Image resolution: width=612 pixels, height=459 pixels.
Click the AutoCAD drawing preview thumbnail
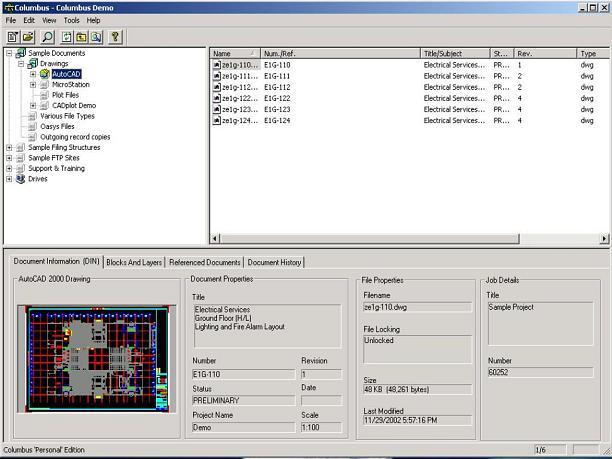(x=96, y=358)
